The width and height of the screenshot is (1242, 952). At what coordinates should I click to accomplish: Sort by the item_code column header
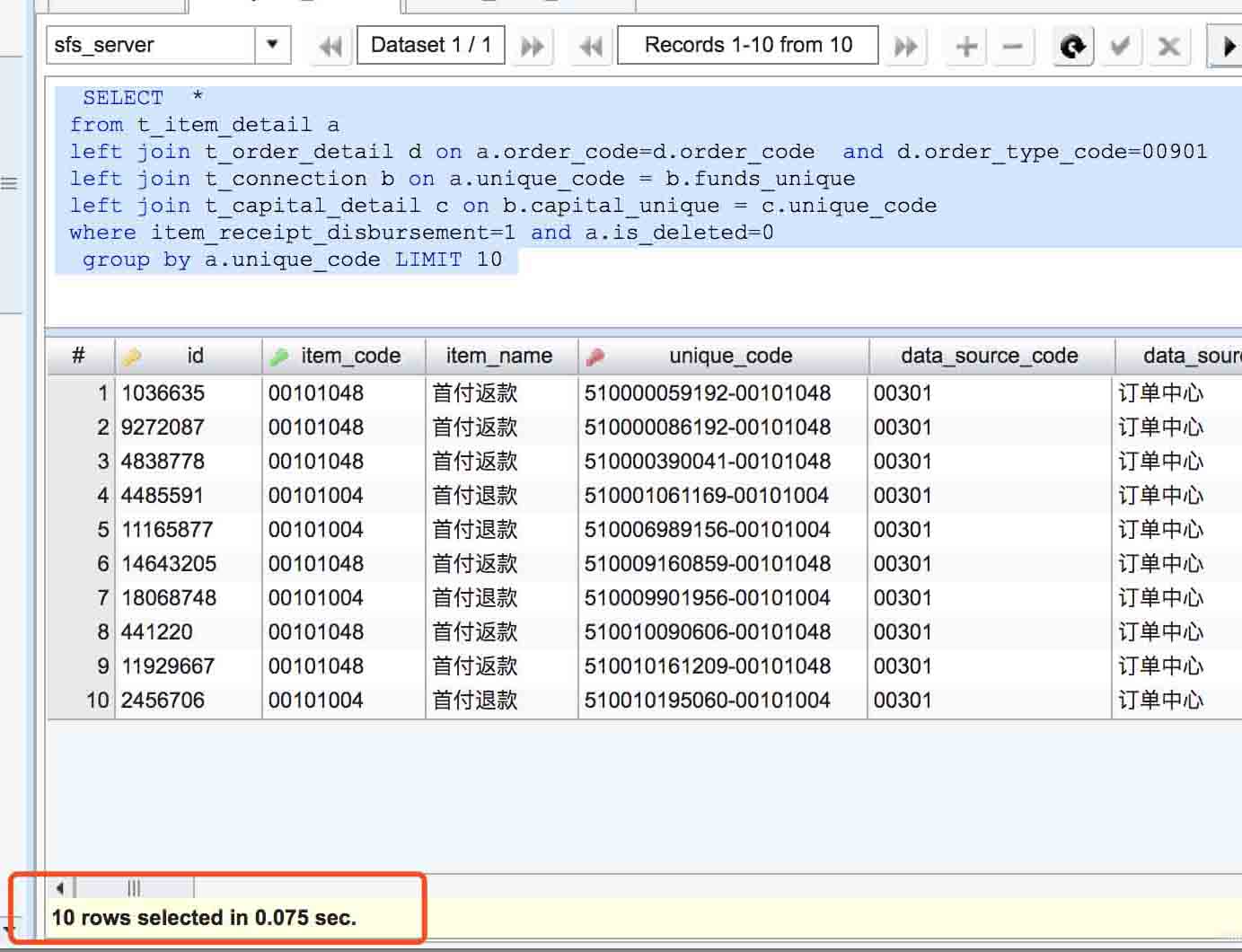click(350, 356)
